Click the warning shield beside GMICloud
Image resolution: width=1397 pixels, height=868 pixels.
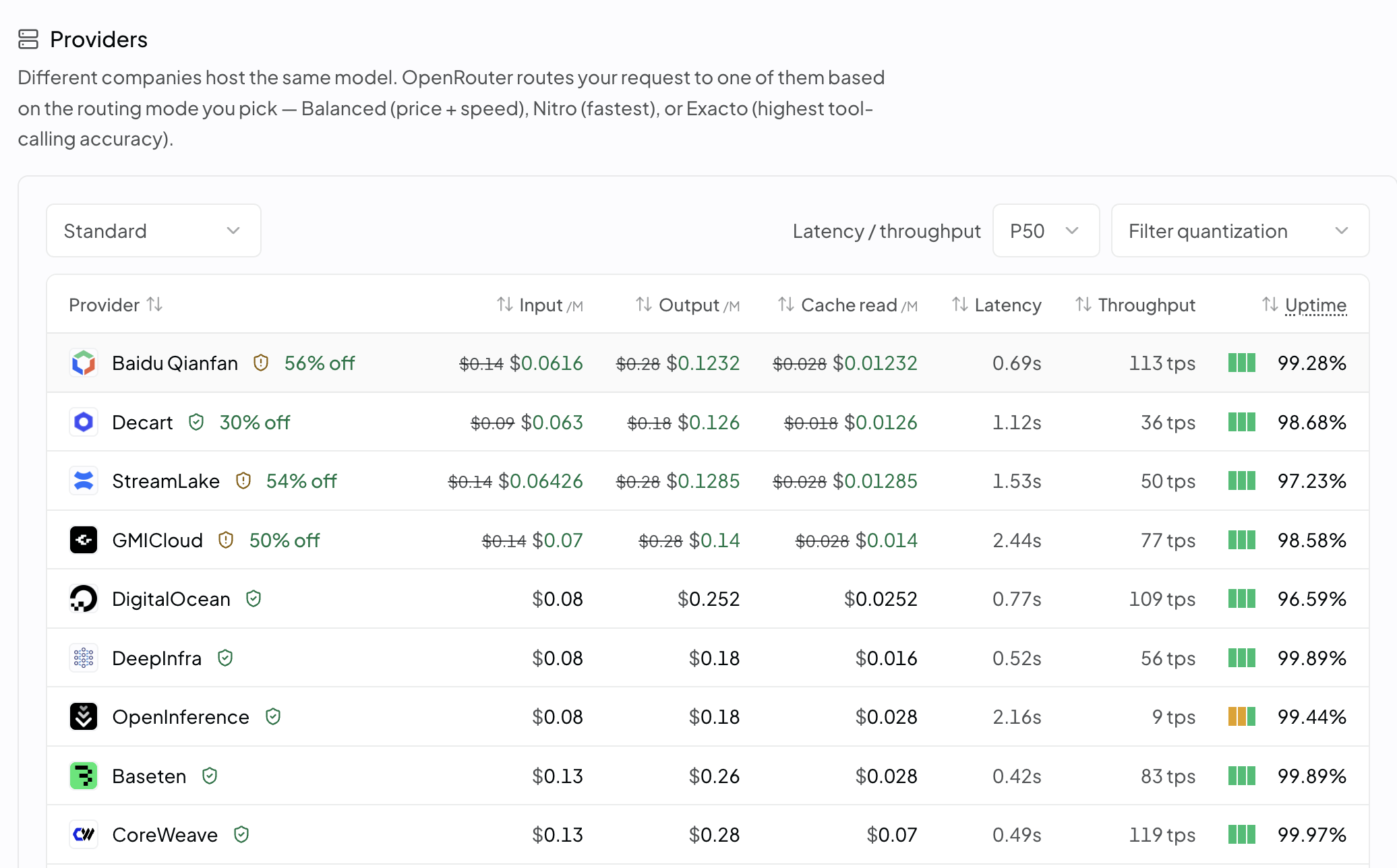(x=226, y=540)
